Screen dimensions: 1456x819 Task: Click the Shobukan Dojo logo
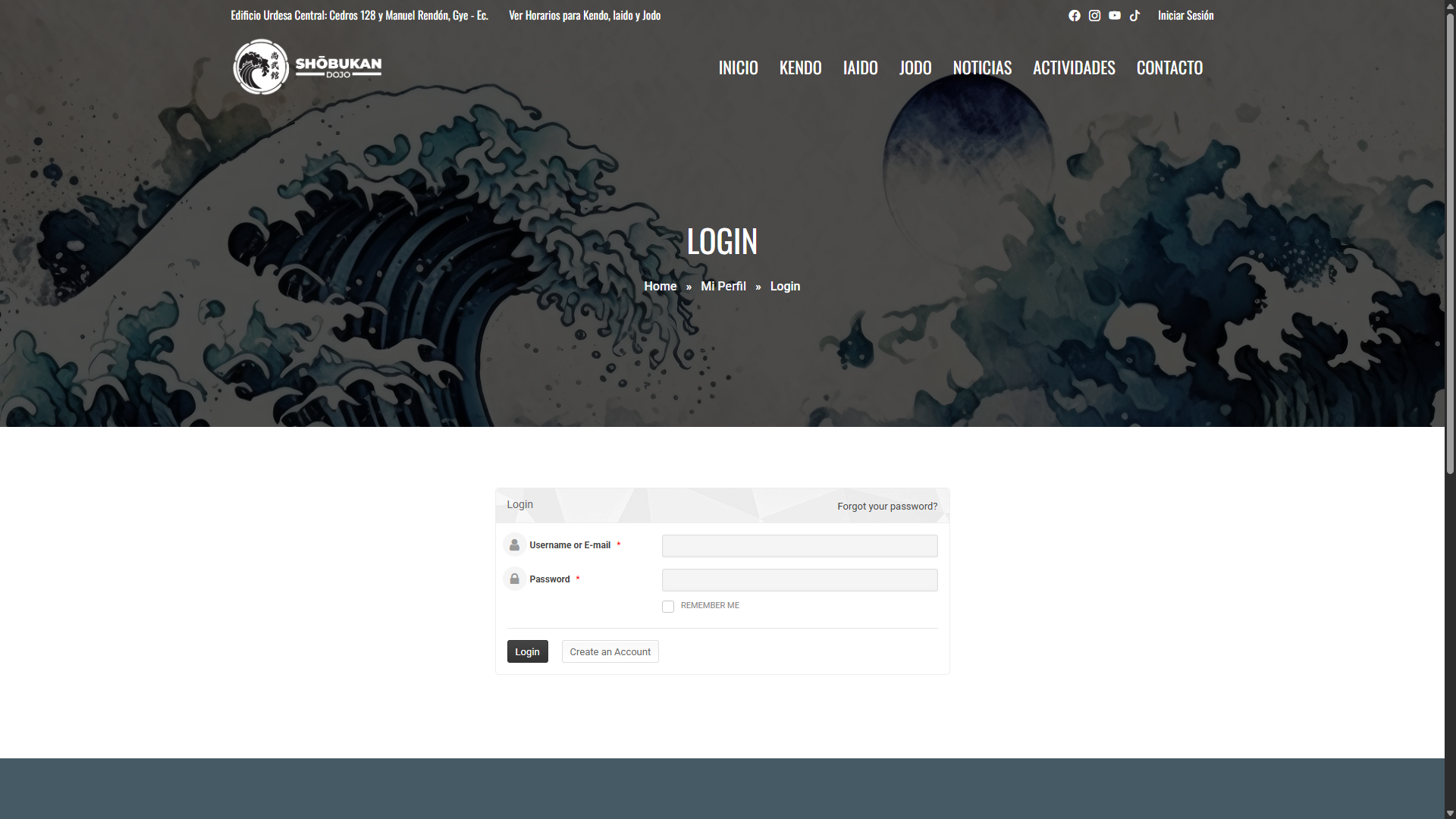tap(307, 67)
